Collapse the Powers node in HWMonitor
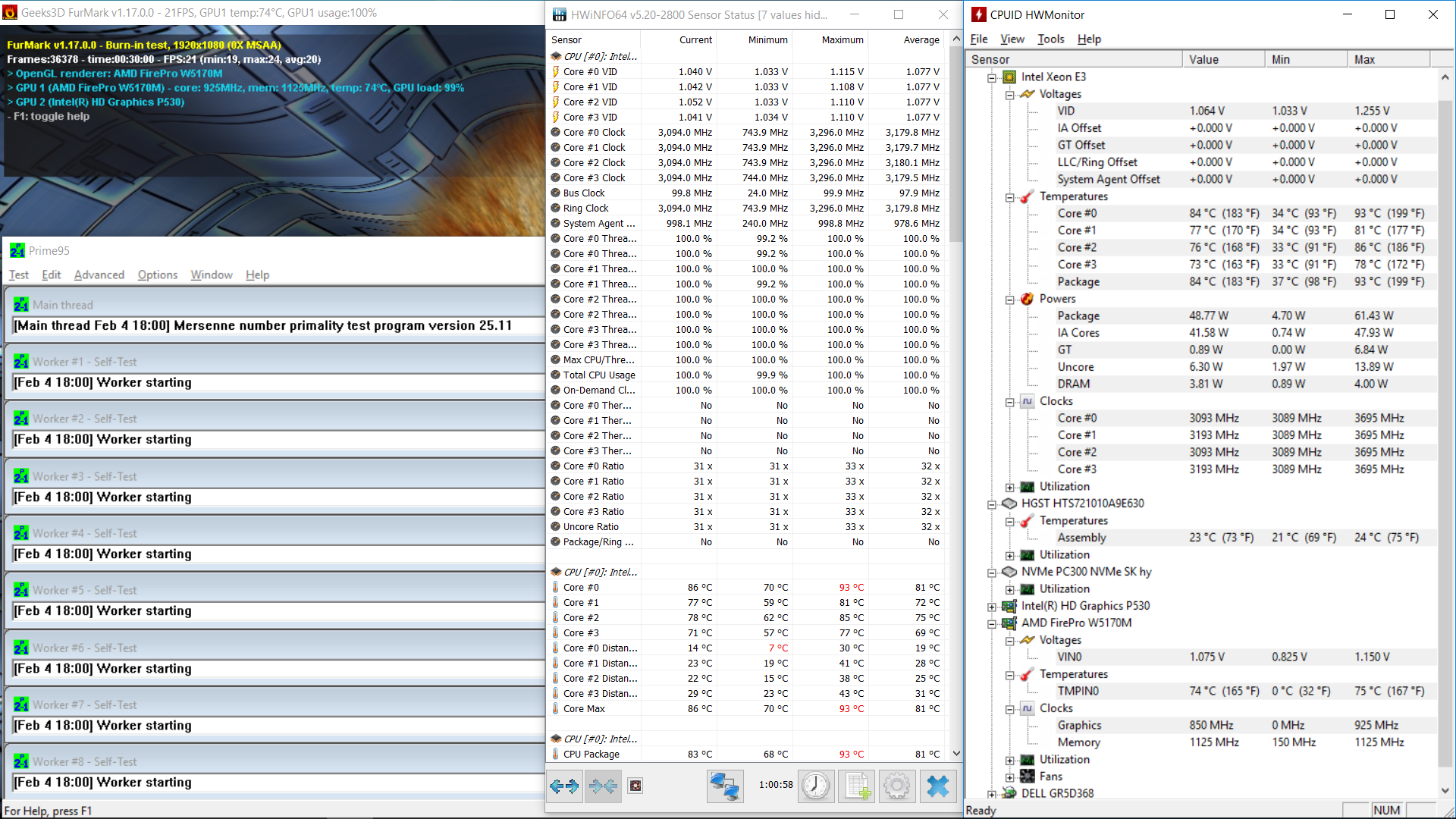The image size is (1456, 819). click(1009, 300)
